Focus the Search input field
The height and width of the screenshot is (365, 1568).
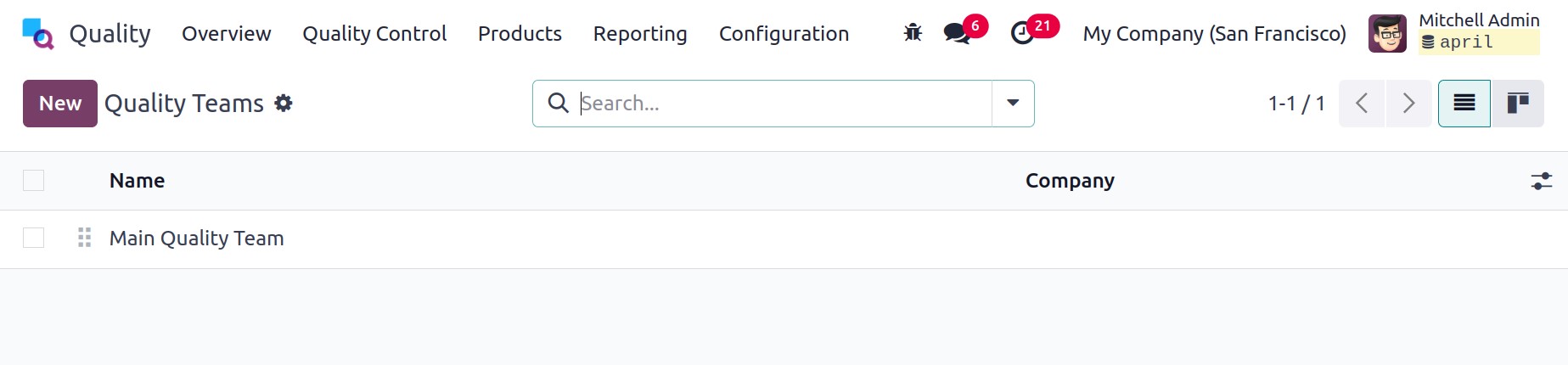point(781,104)
